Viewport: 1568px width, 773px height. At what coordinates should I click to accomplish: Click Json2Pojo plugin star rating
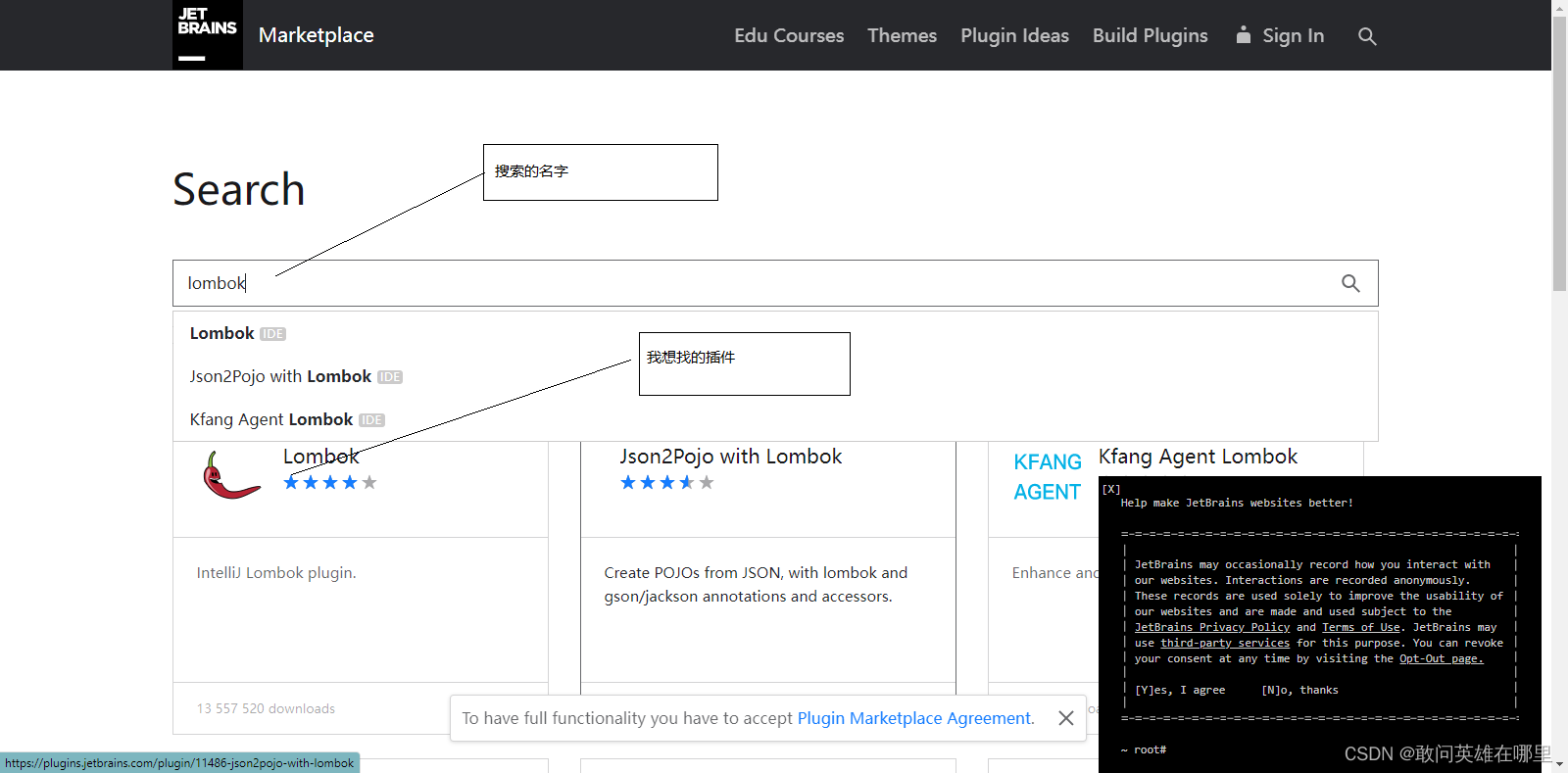tap(667, 482)
